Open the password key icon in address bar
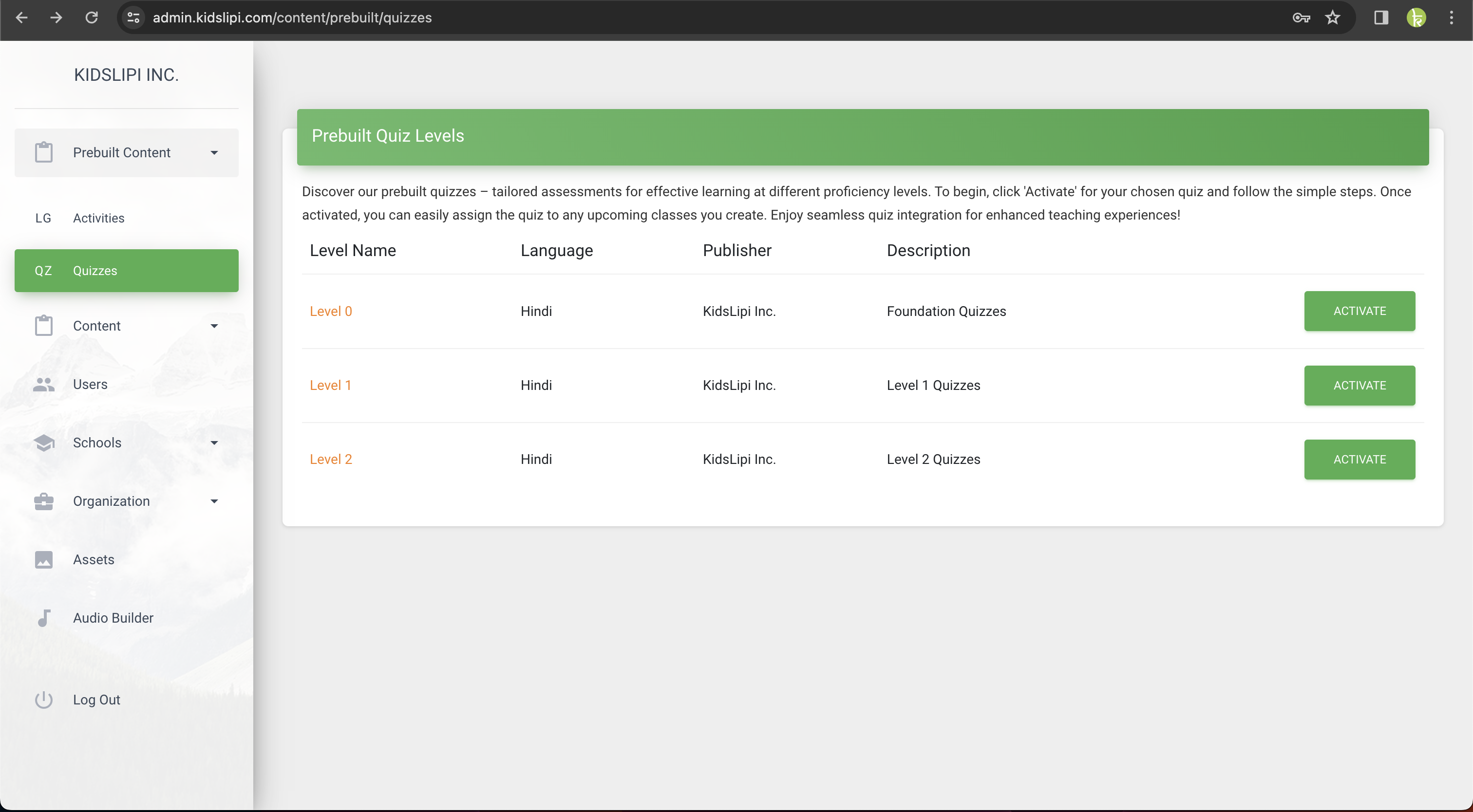This screenshot has height=812, width=1473. (x=1301, y=18)
